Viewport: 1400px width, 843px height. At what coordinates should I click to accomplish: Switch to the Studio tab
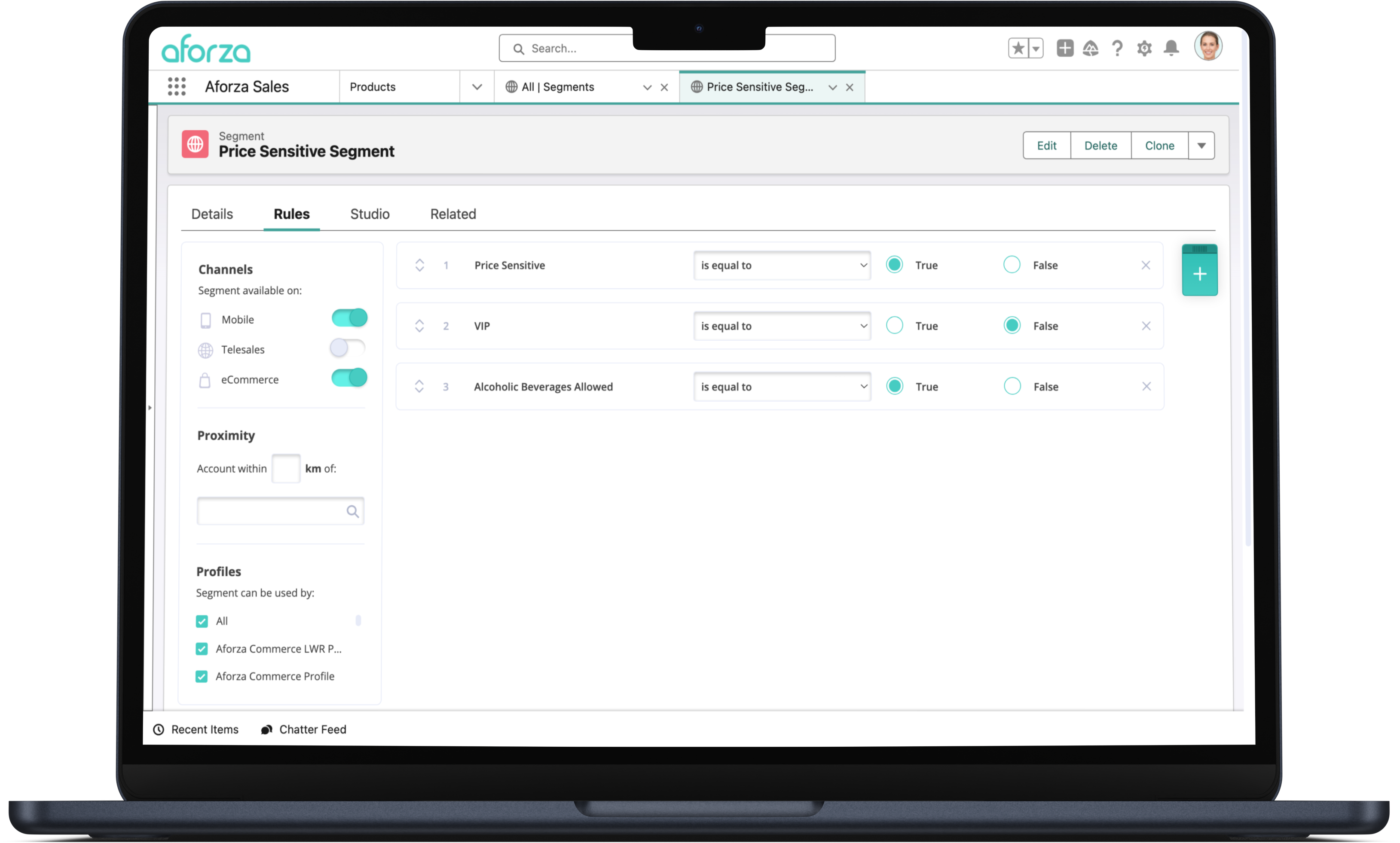[370, 214]
